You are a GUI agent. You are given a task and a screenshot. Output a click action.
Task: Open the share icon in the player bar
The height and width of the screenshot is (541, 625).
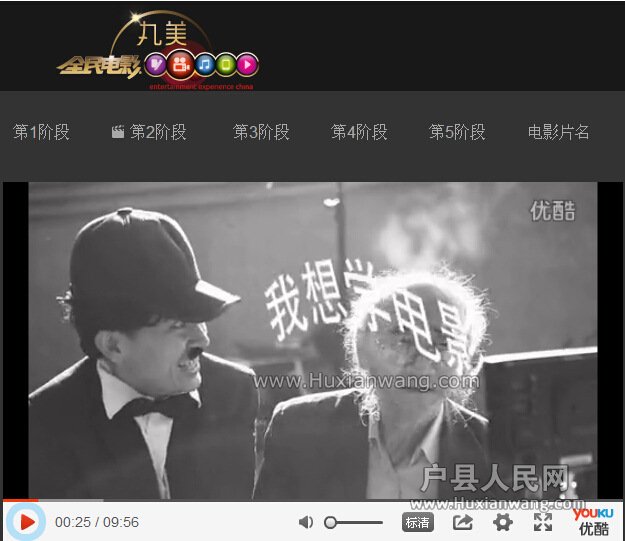(462, 522)
